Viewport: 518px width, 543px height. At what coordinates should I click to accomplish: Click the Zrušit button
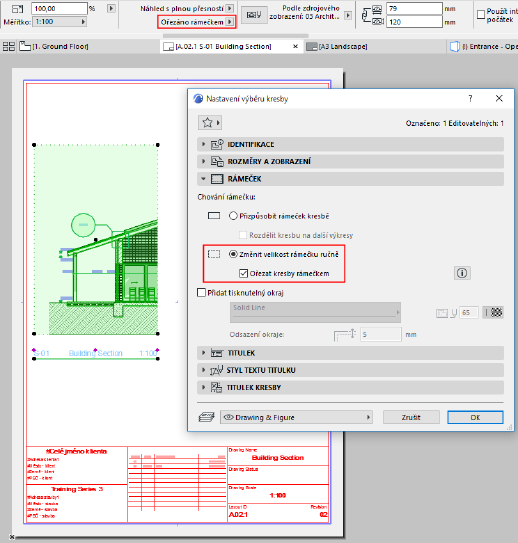(411, 417)
